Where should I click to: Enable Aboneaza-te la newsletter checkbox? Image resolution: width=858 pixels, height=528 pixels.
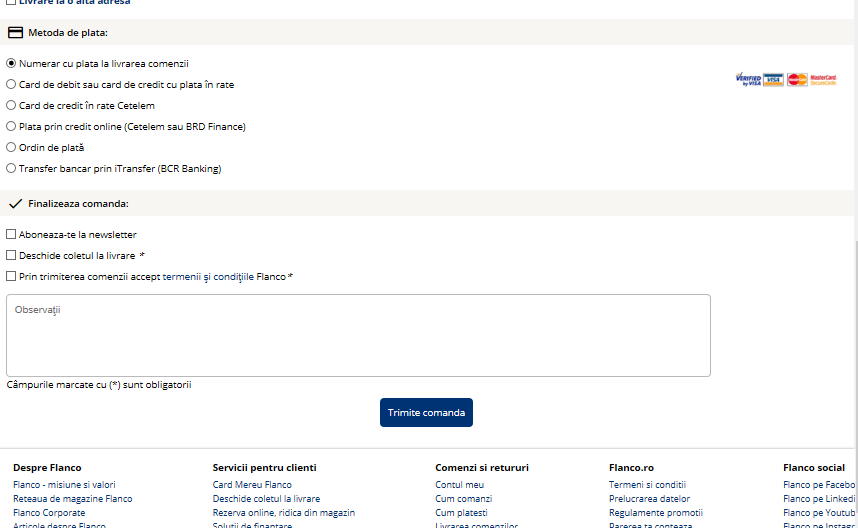tap(11, 235)
